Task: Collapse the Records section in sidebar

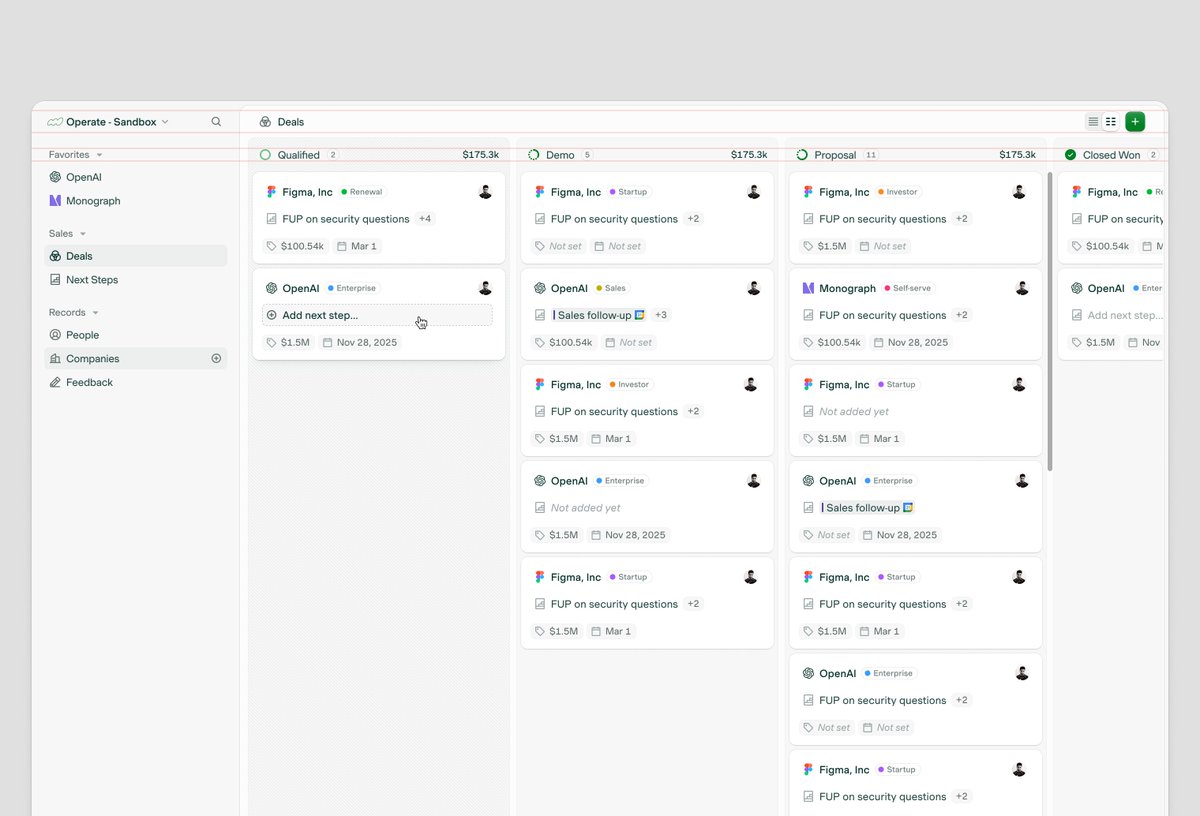Action: tap(74, 313)
